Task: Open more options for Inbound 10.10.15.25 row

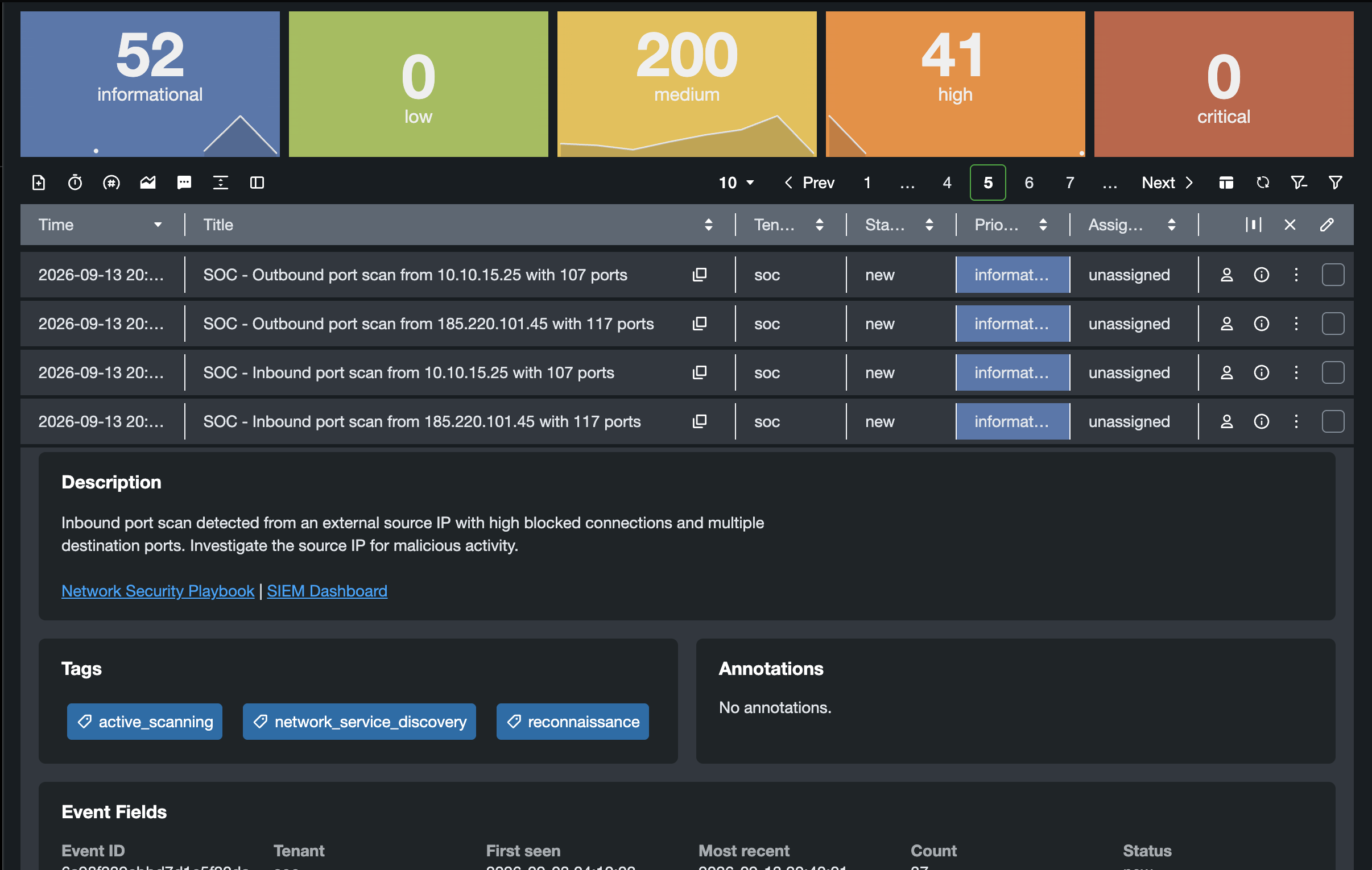Action: (x=1296, y=372)
